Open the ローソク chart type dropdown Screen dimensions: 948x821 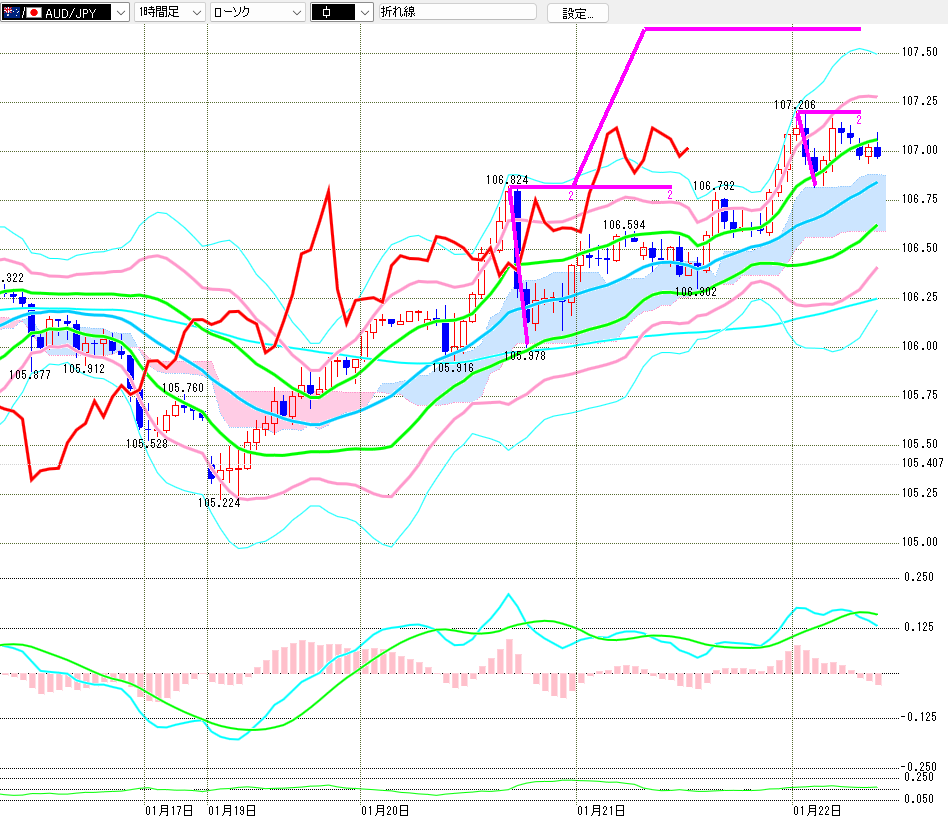295,13
